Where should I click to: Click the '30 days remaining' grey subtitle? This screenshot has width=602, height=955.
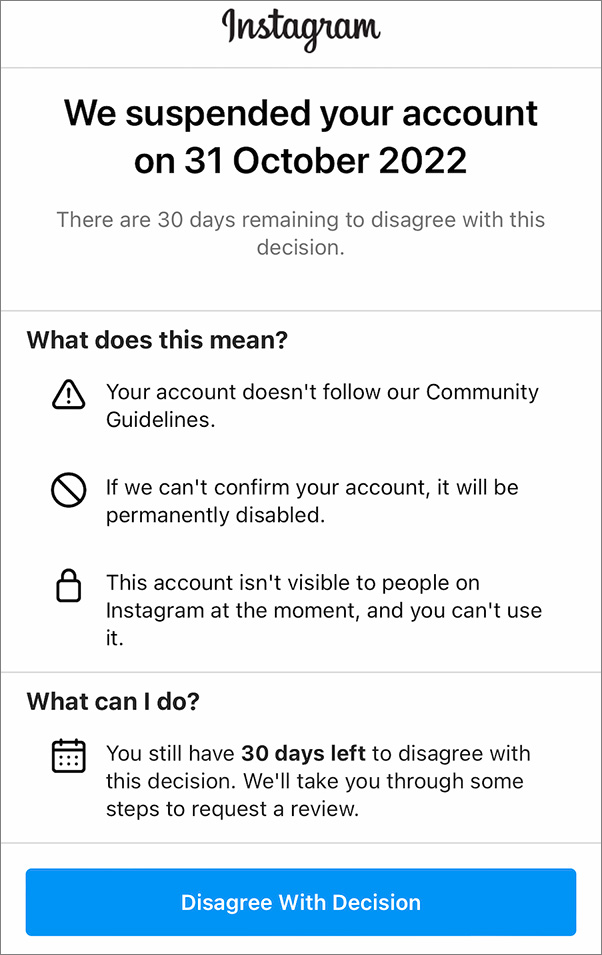[301, 219]
